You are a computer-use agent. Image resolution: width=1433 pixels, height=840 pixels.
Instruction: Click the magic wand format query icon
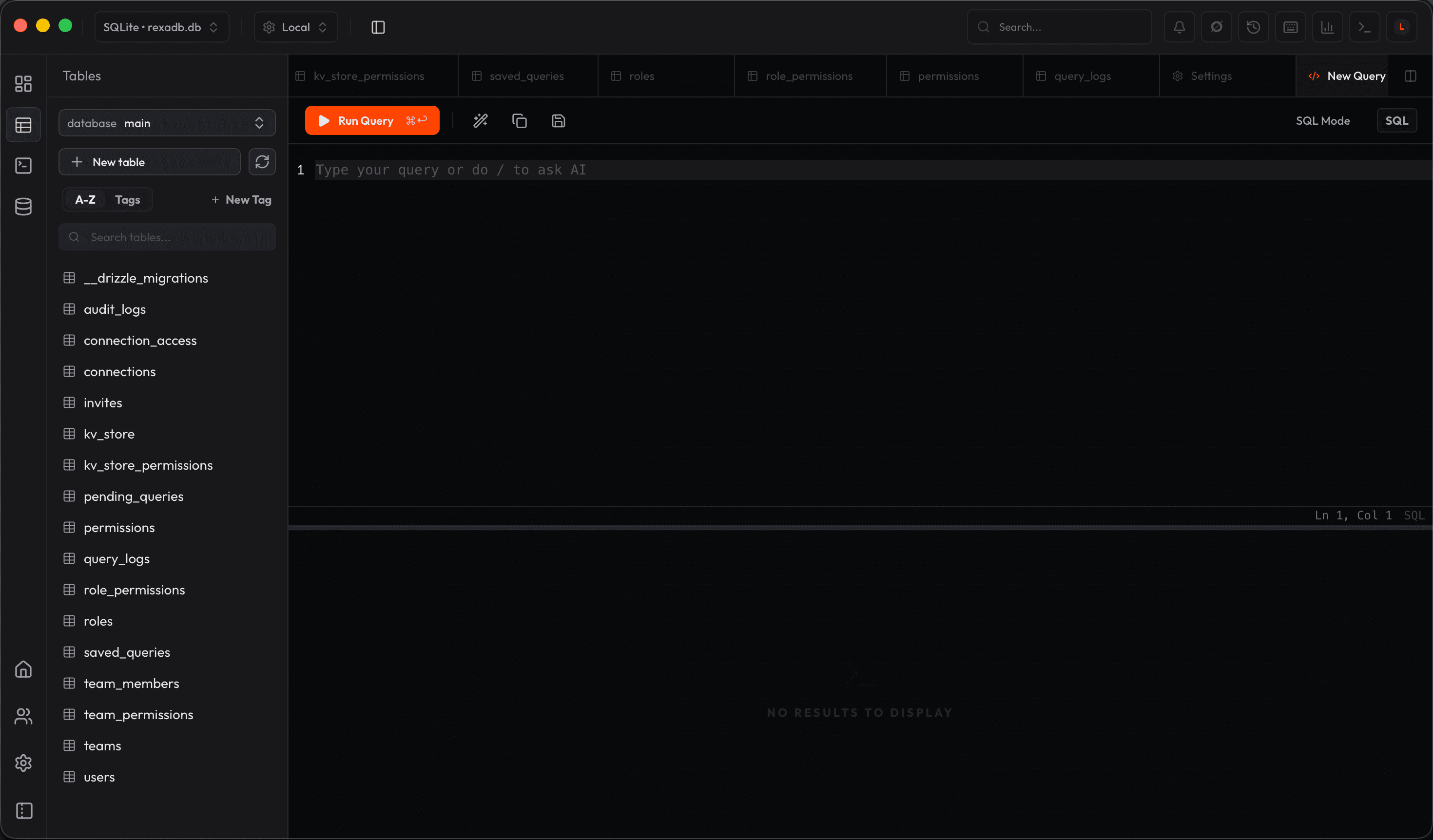pyautogui.click(x=481, y=121)
